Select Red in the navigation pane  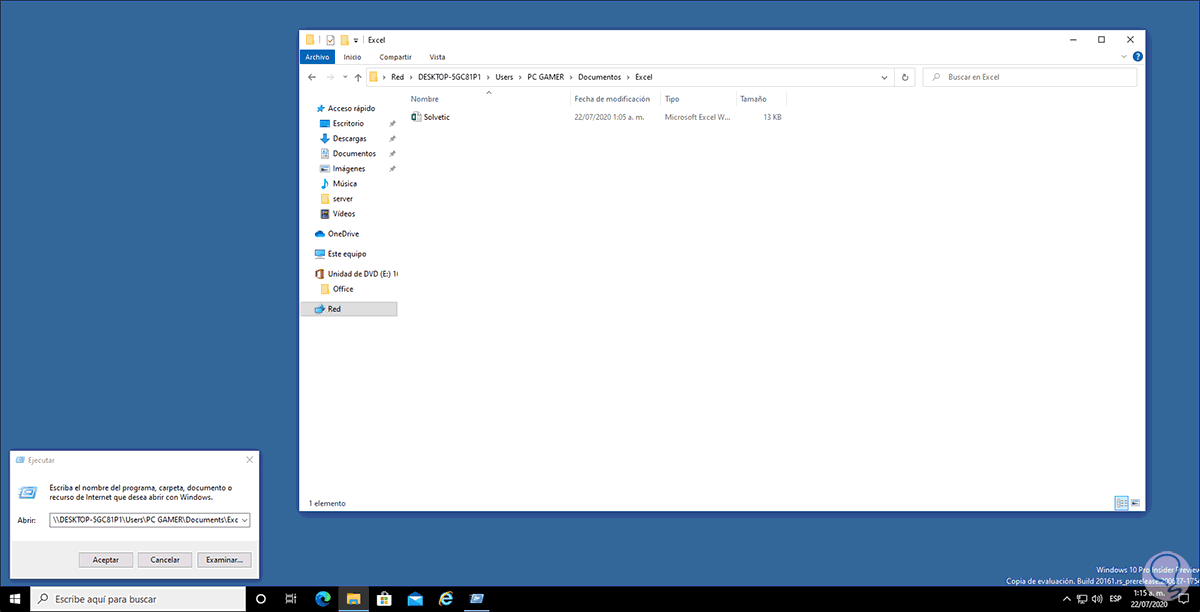click(334, 309)
